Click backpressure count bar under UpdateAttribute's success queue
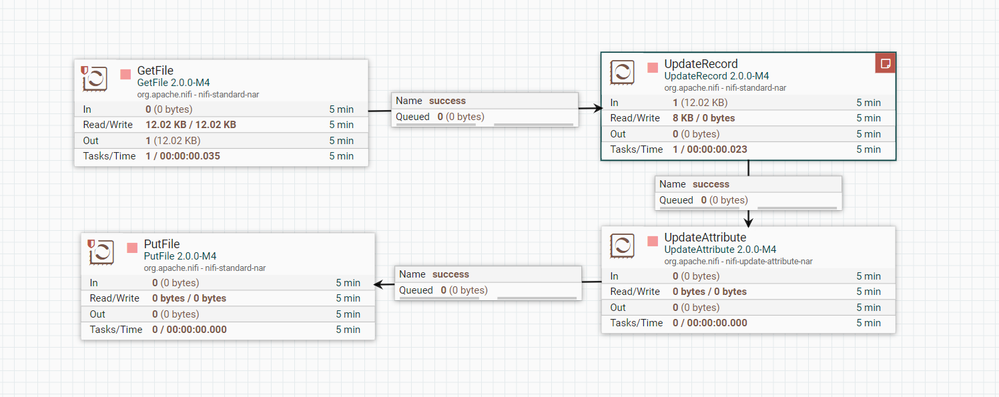 pos(440,298)
